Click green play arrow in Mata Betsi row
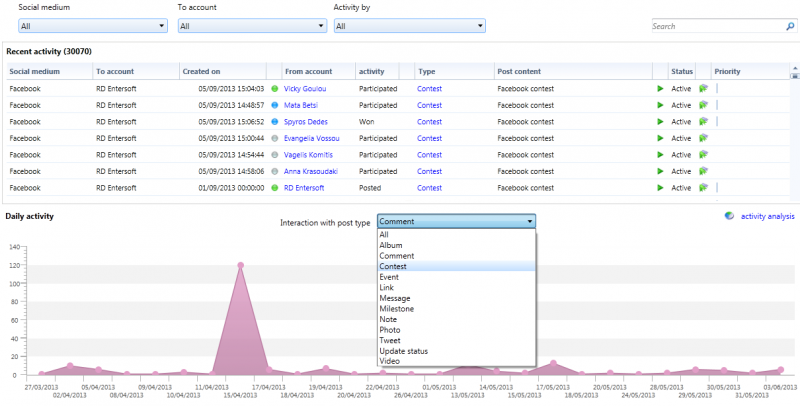 click(660, 105)
